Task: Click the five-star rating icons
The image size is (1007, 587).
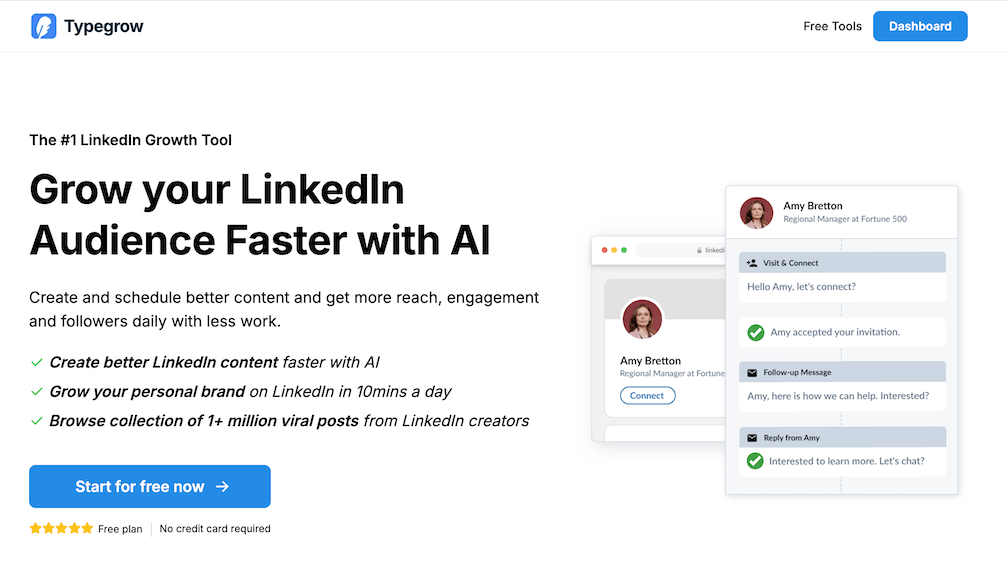Action: click(61, 529)
